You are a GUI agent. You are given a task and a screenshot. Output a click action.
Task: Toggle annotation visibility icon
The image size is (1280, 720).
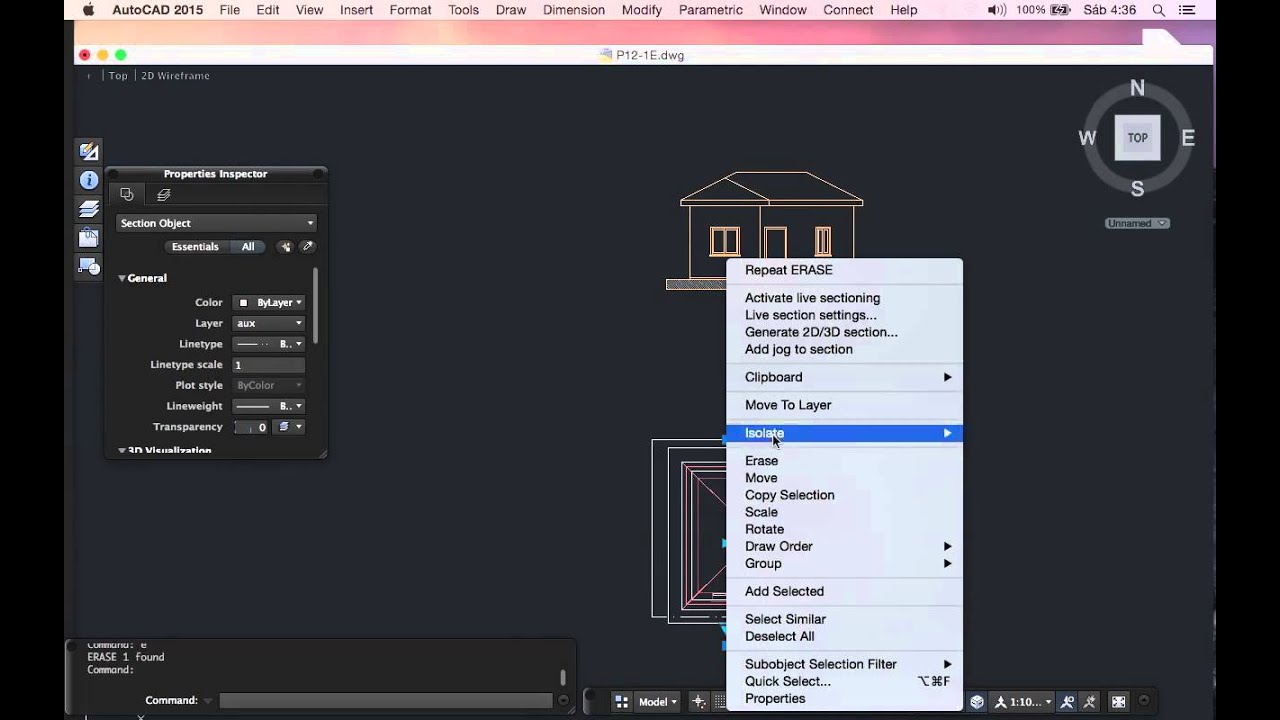pyautogui.click(x=1068, y=702)
